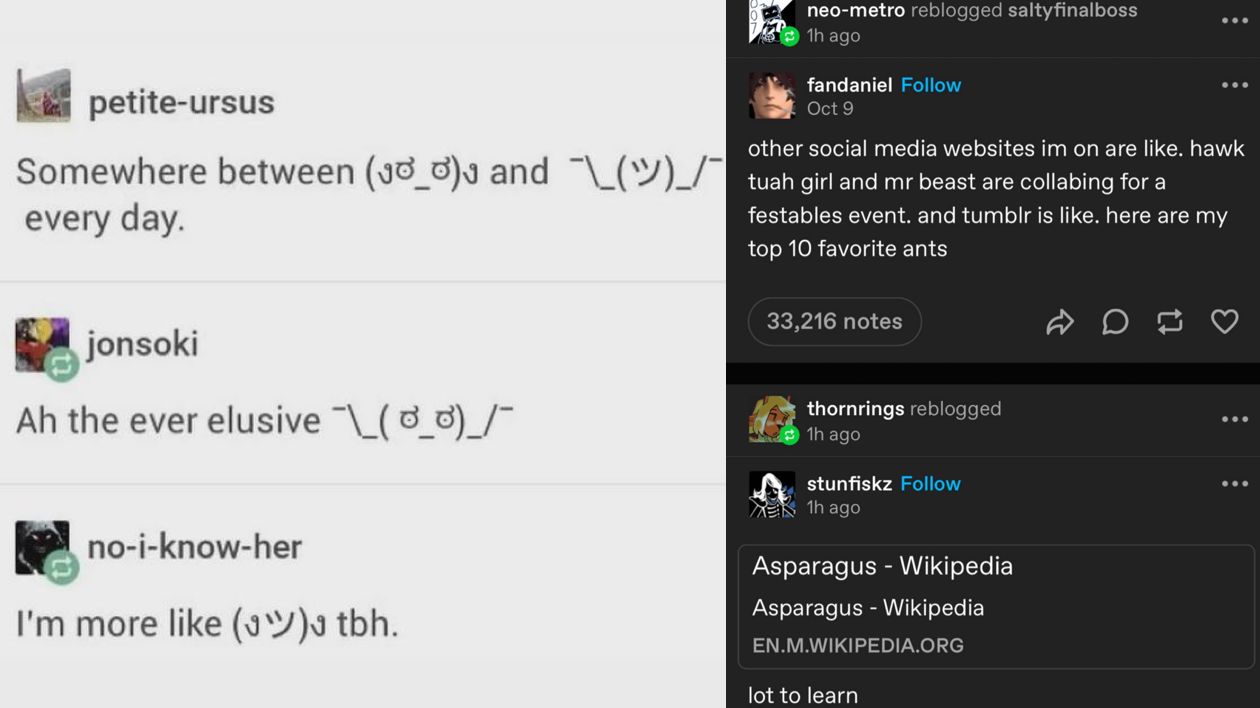Like the fandaniel post with heart
1260x708 pixels.
[1224, 322]
